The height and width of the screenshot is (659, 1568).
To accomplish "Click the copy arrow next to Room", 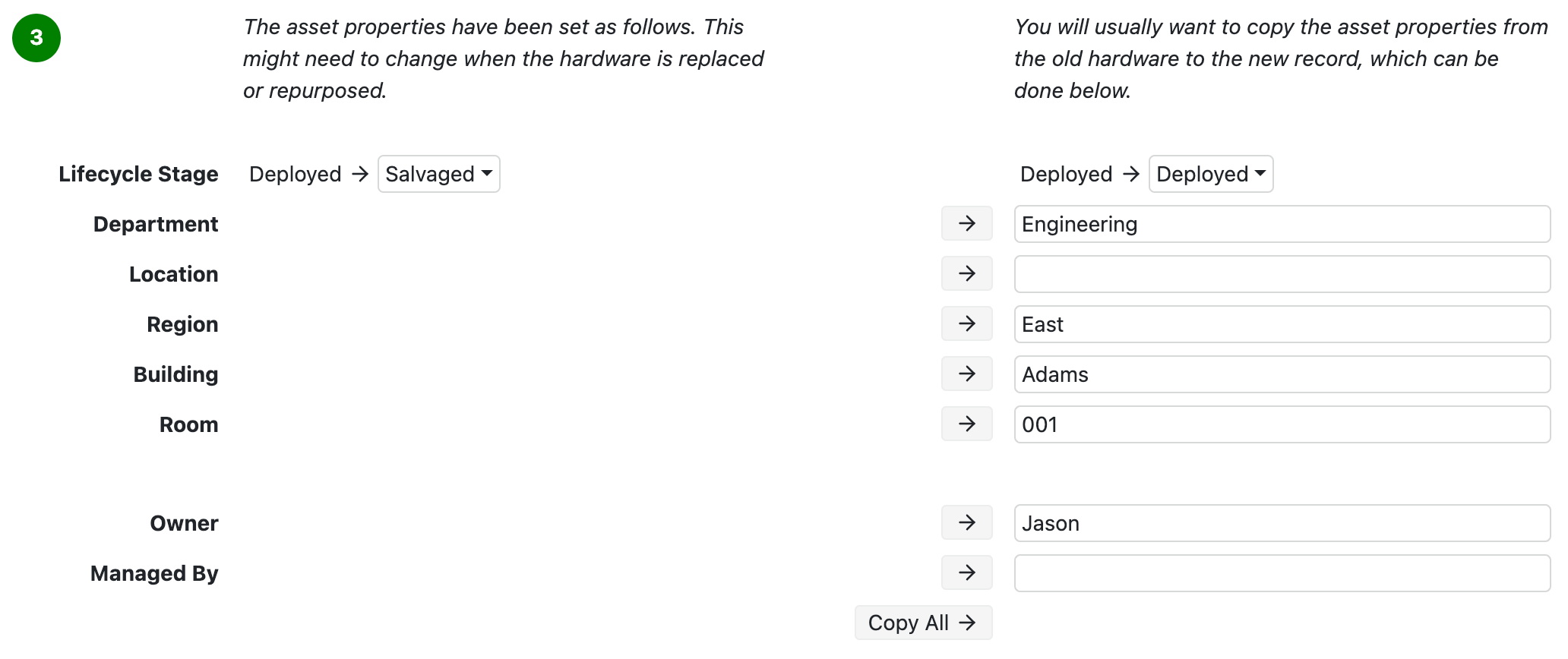I will (966, 424).
